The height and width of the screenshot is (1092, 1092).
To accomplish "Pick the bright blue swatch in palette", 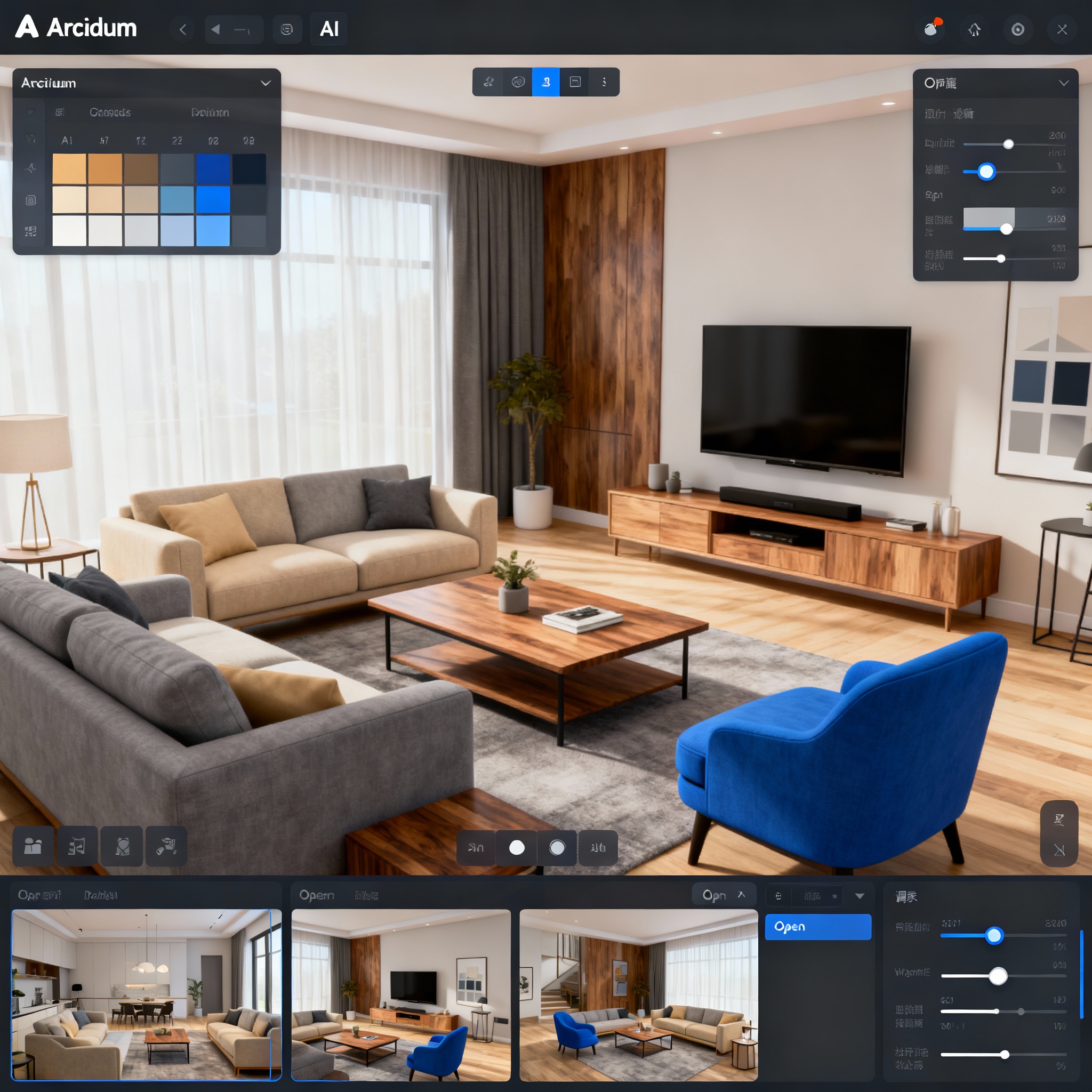I will (213, 199).
